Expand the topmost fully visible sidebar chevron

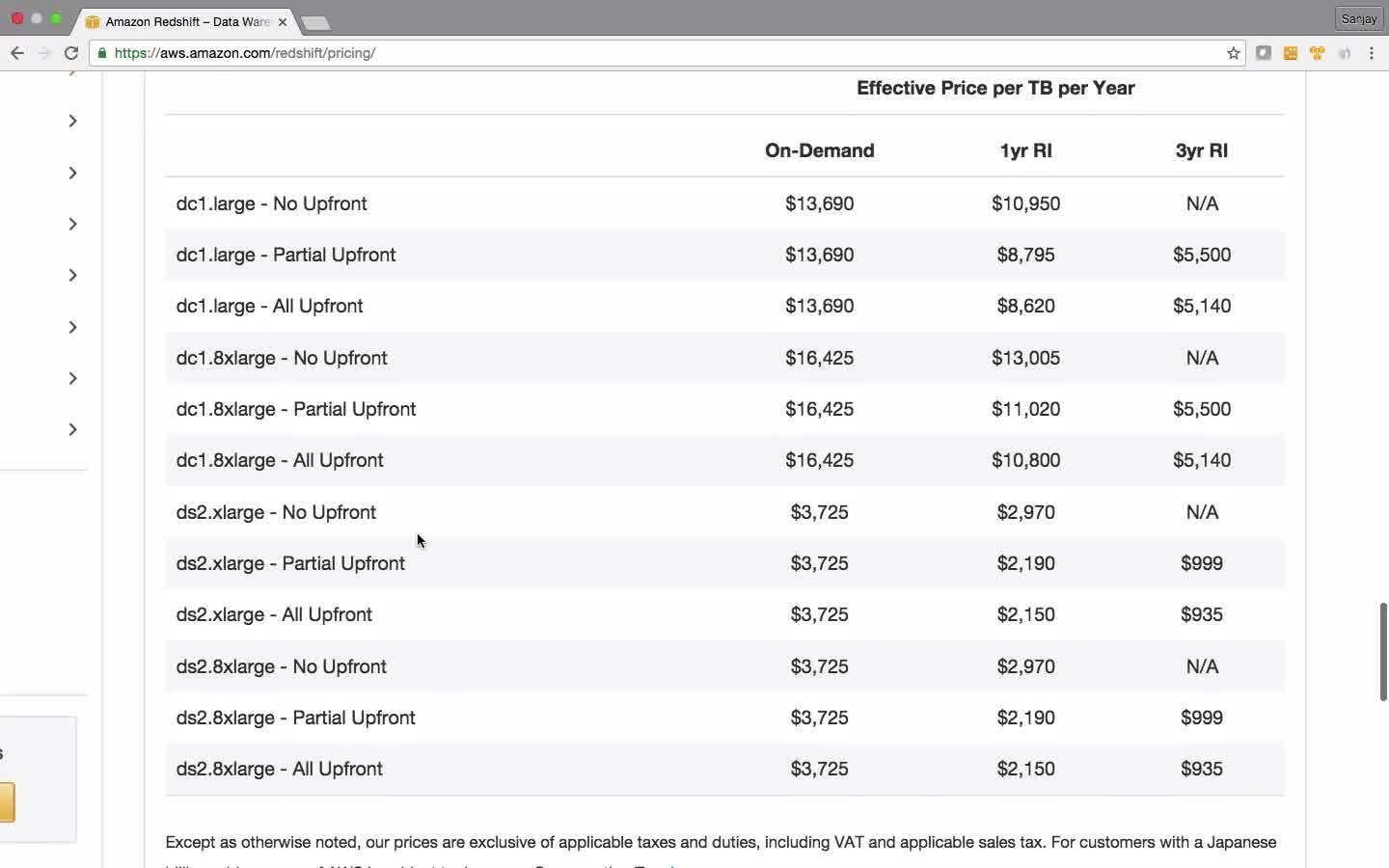tap(72, 121)
